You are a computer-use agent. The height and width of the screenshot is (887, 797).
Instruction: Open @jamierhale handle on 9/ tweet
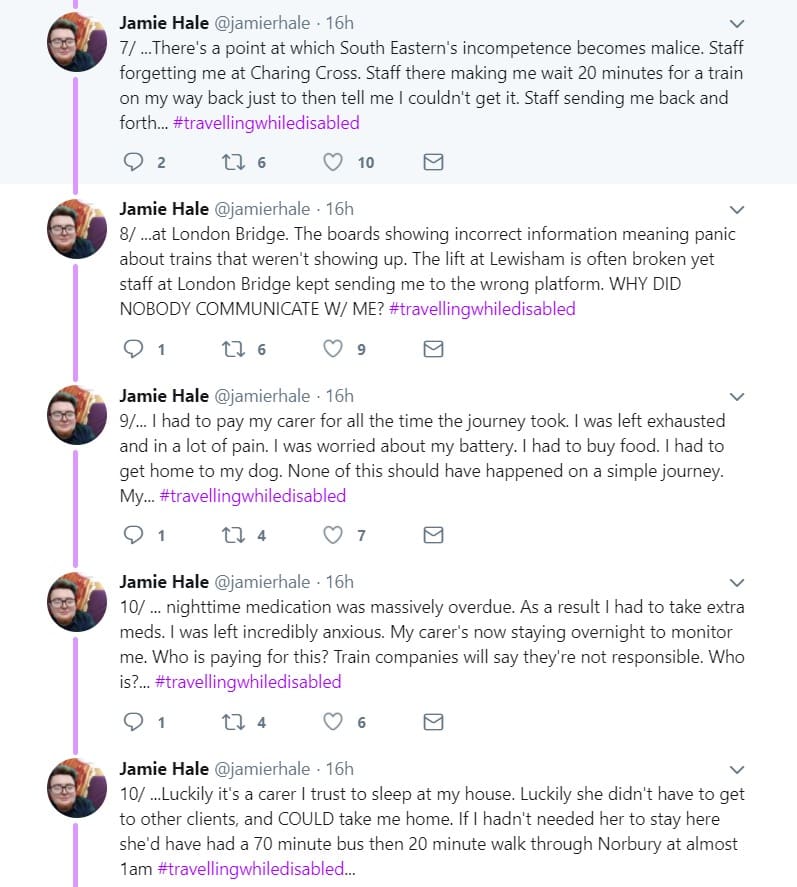click(262, 396)
